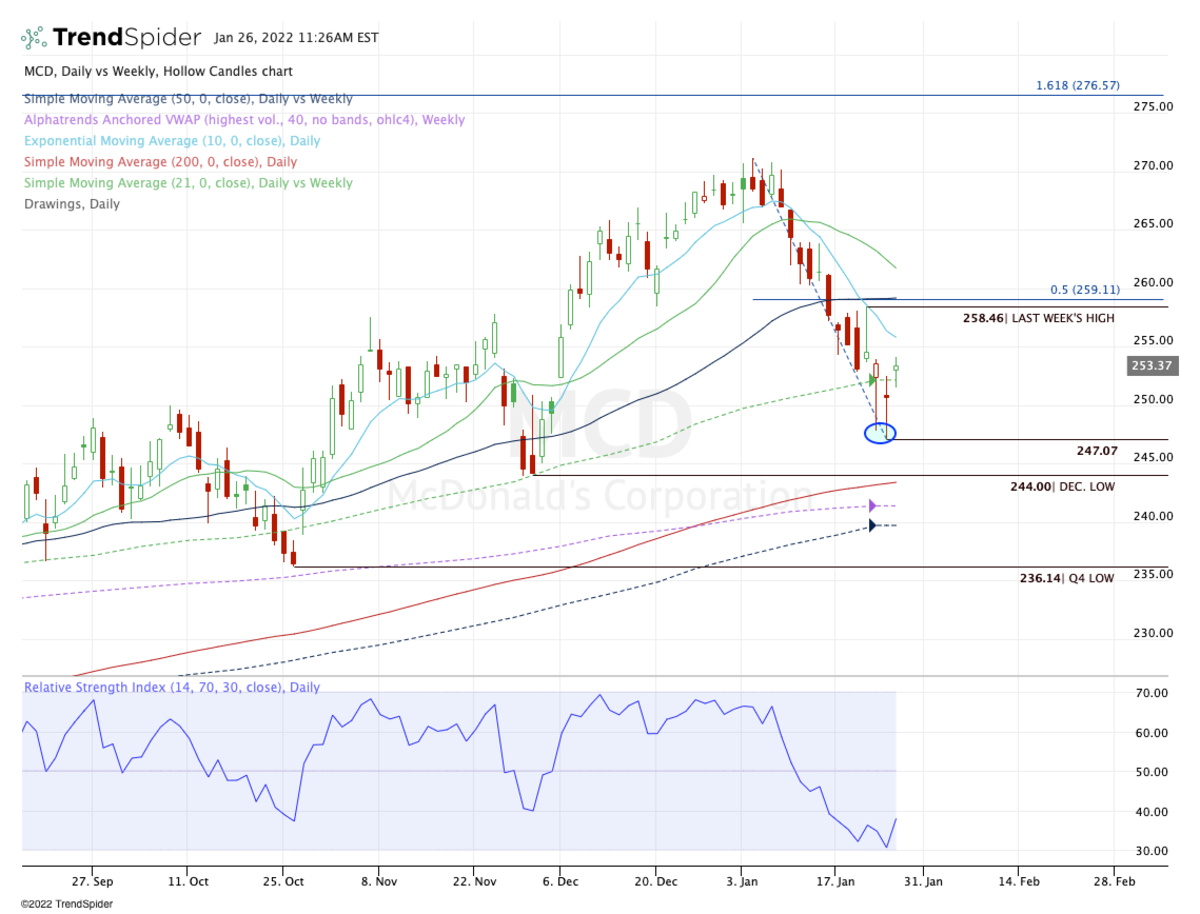Click the 3. Jan date axis label

click(742, 882)
